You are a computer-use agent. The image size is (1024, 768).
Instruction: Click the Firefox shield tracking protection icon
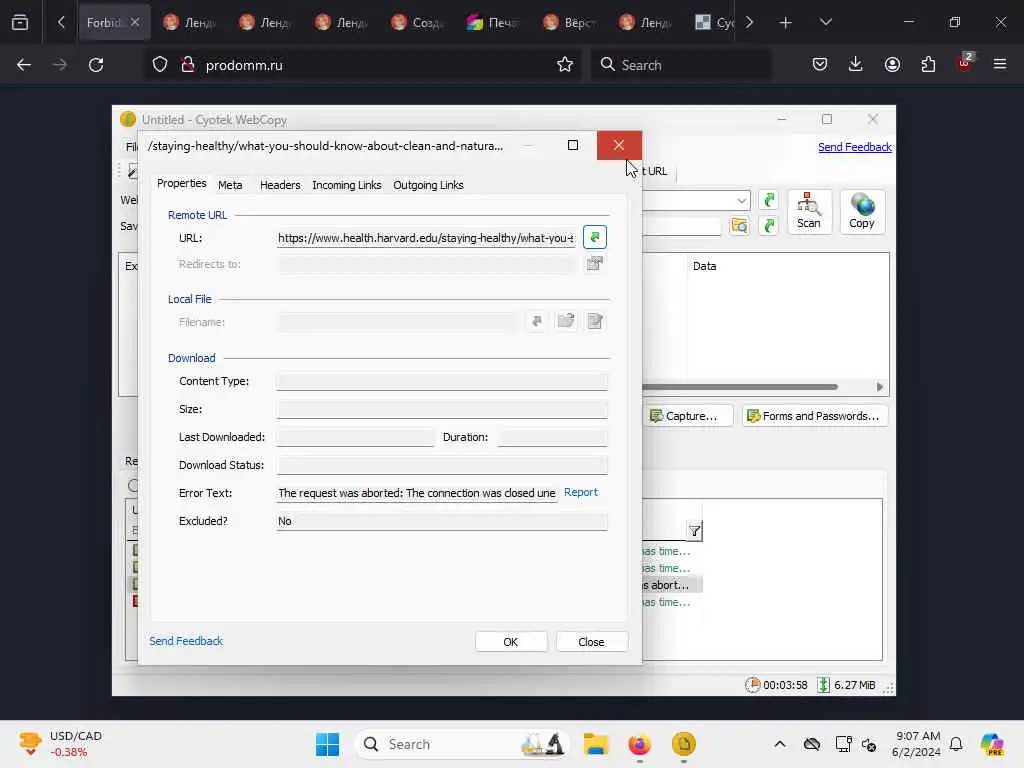pyautogui.click(x=160, y=65)
